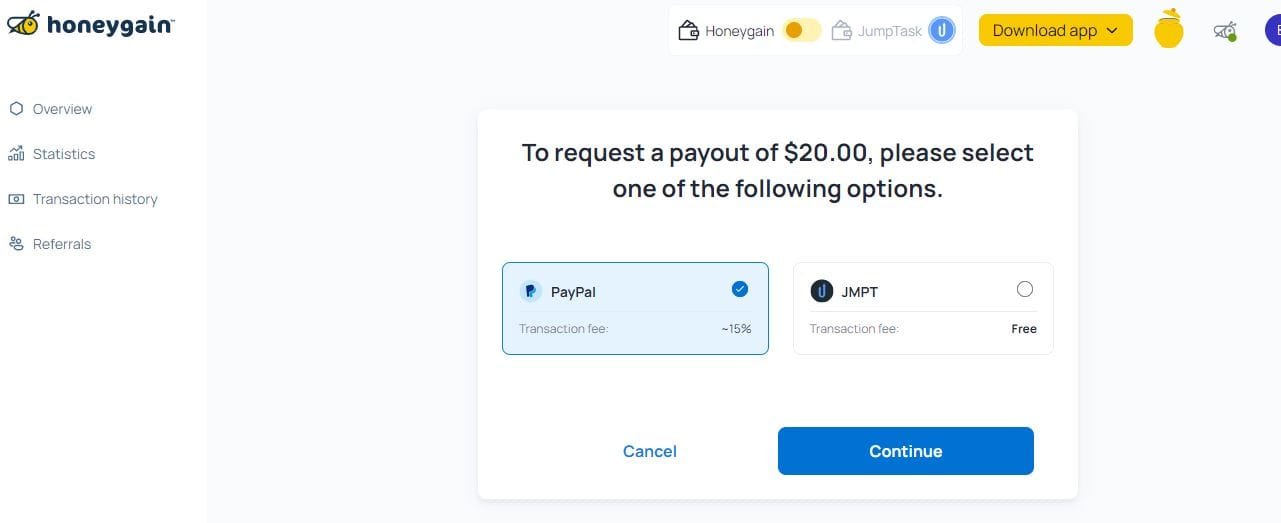Image resolution: width=1281 pixels, height=523 pixels.
Task: Click the PayPal selected checkmark
Action: pos(740,289)
